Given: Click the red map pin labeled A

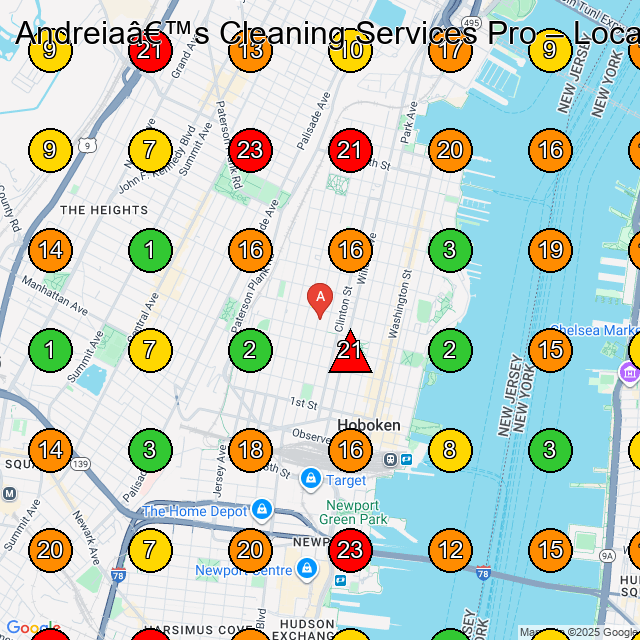Looking at the screenshot, I should pos(320,301).
